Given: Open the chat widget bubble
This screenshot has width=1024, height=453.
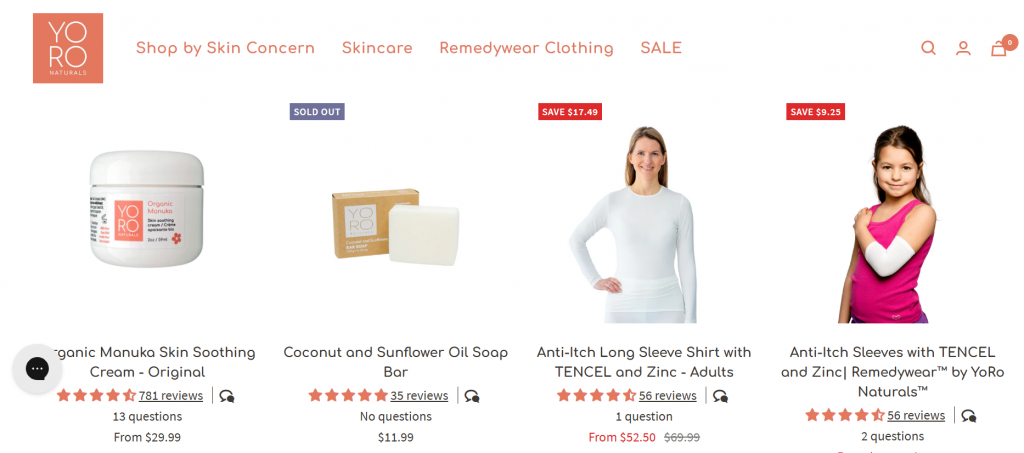Looking at the screenshot, I should (x=37, y=369).
